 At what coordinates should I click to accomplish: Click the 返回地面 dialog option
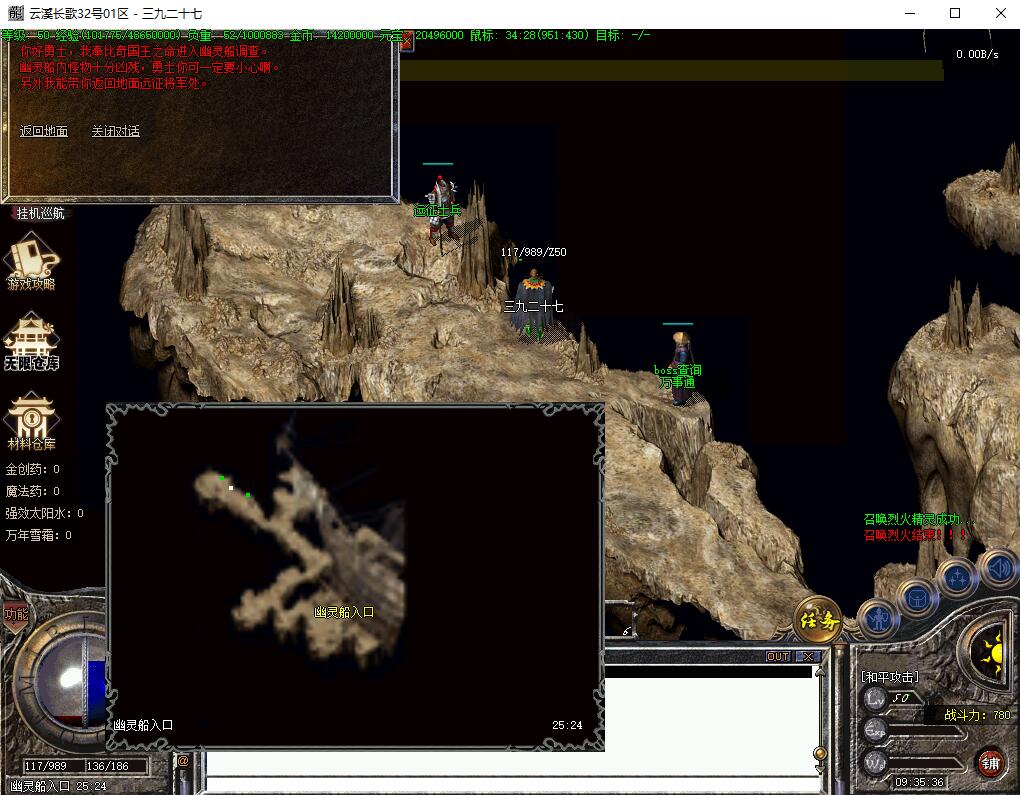tap(44, 131)
